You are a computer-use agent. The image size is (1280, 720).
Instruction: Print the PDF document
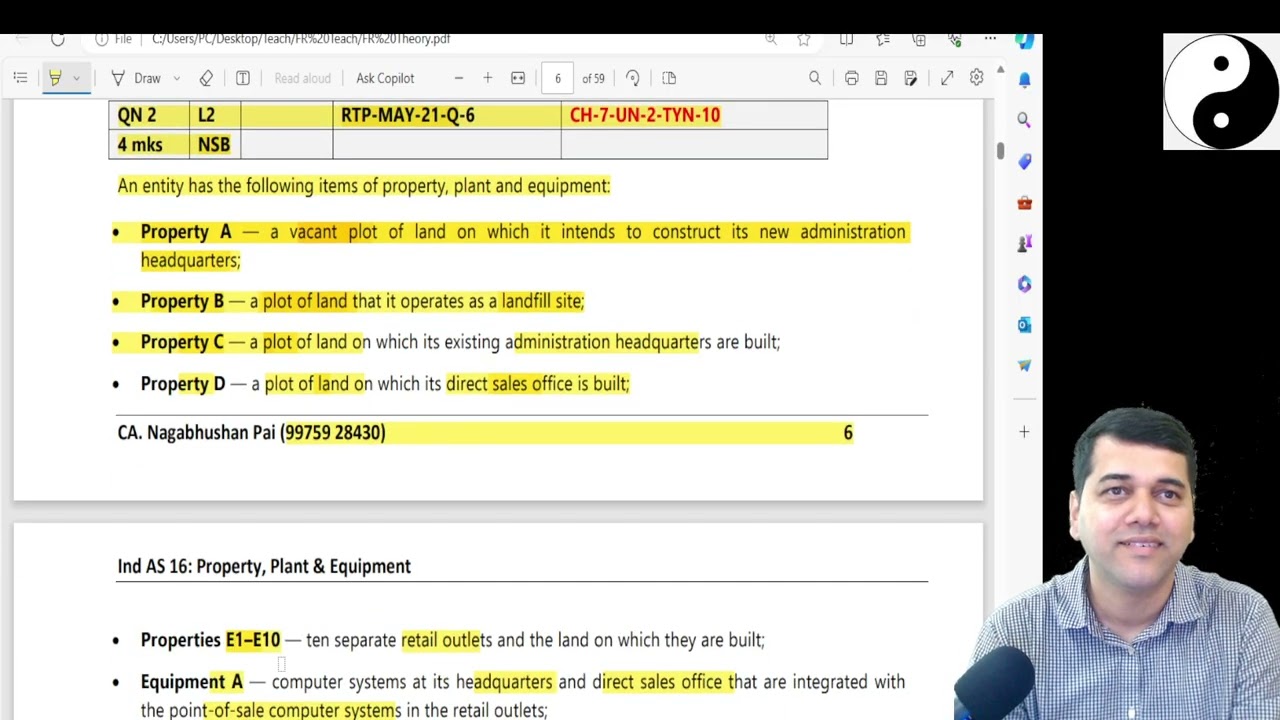tap(851, 78)
